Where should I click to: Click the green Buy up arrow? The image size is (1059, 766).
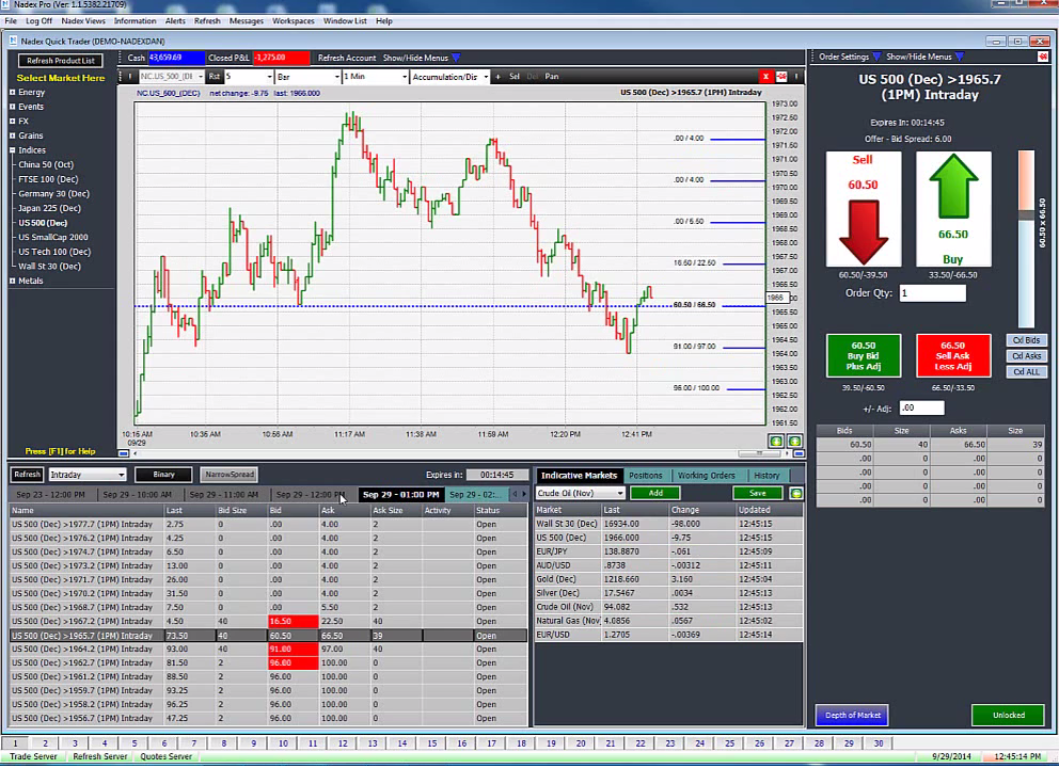(x=953, y=186)
